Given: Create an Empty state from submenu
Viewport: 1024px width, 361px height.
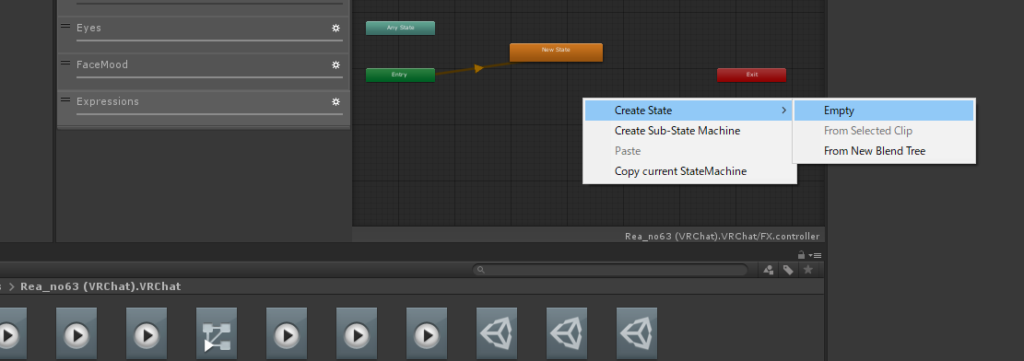Looking at the screenshot, I should (x=884, y=110).
